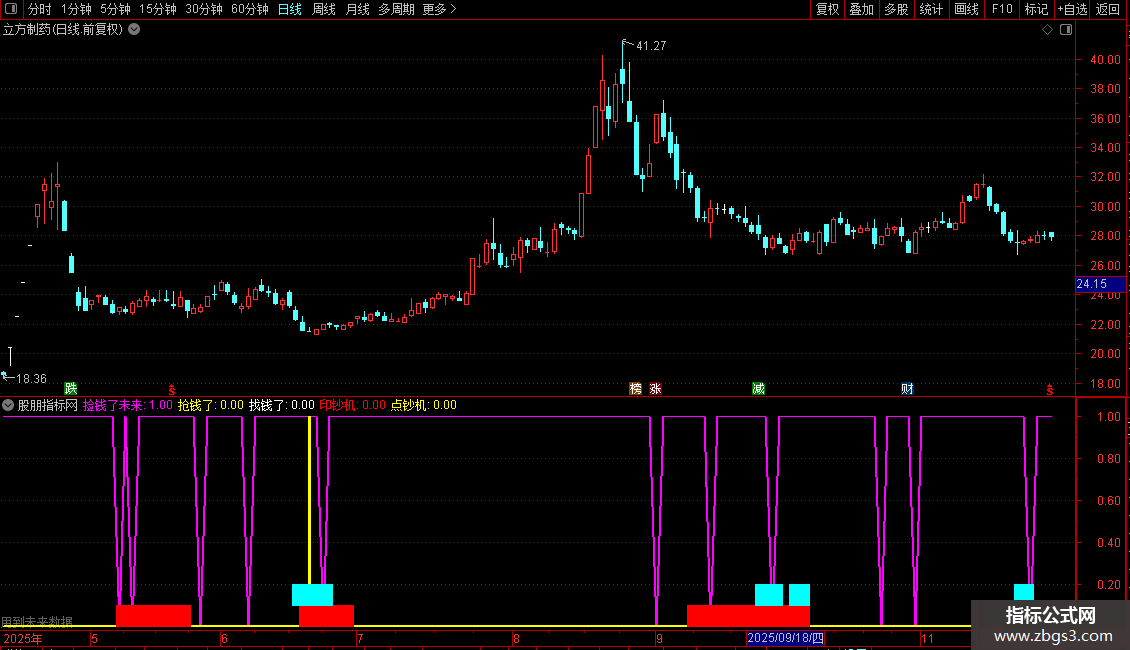Screen dimensions: 1130x650
Task: Switch to 分时 intraday view
Action: pyautogui.click(x=40, y=9)
